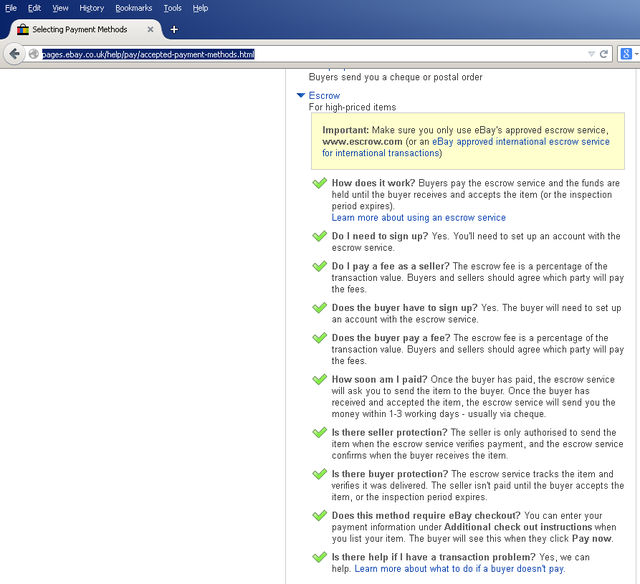Click the 'How soon am I paid?' heading
640x584 pixels.
379,379
